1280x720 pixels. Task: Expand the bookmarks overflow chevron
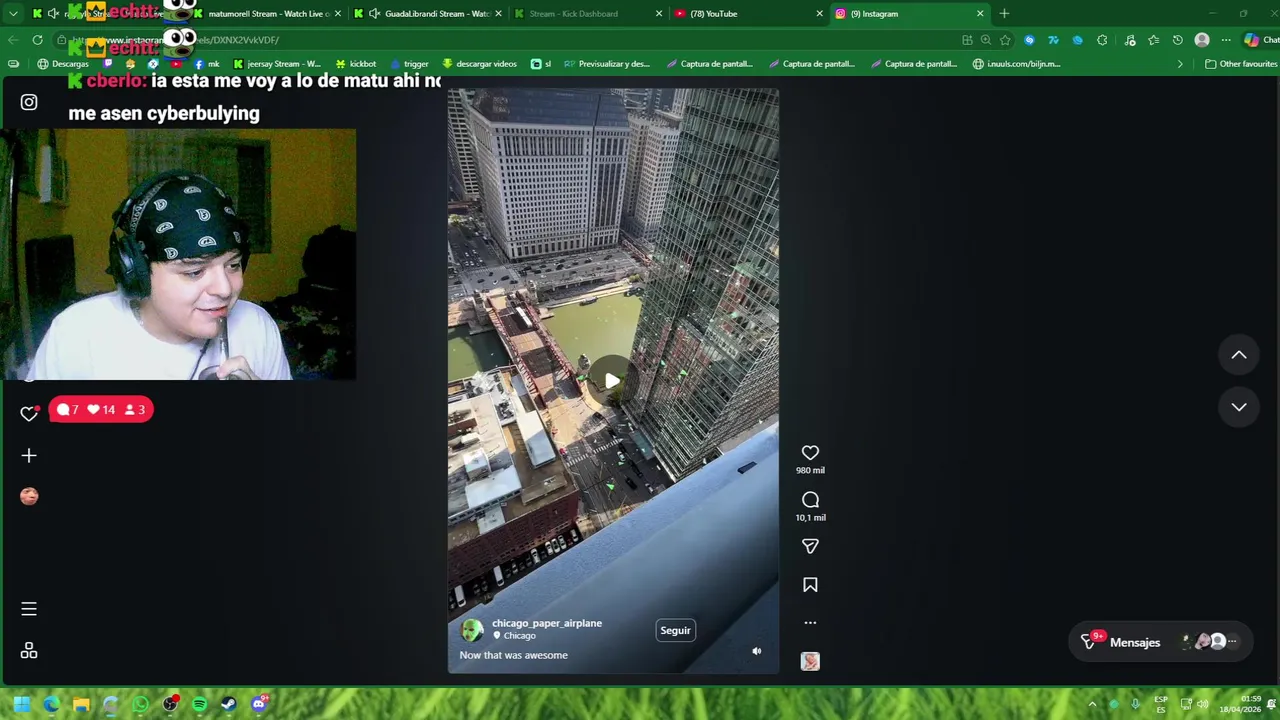click(1180, 64)
